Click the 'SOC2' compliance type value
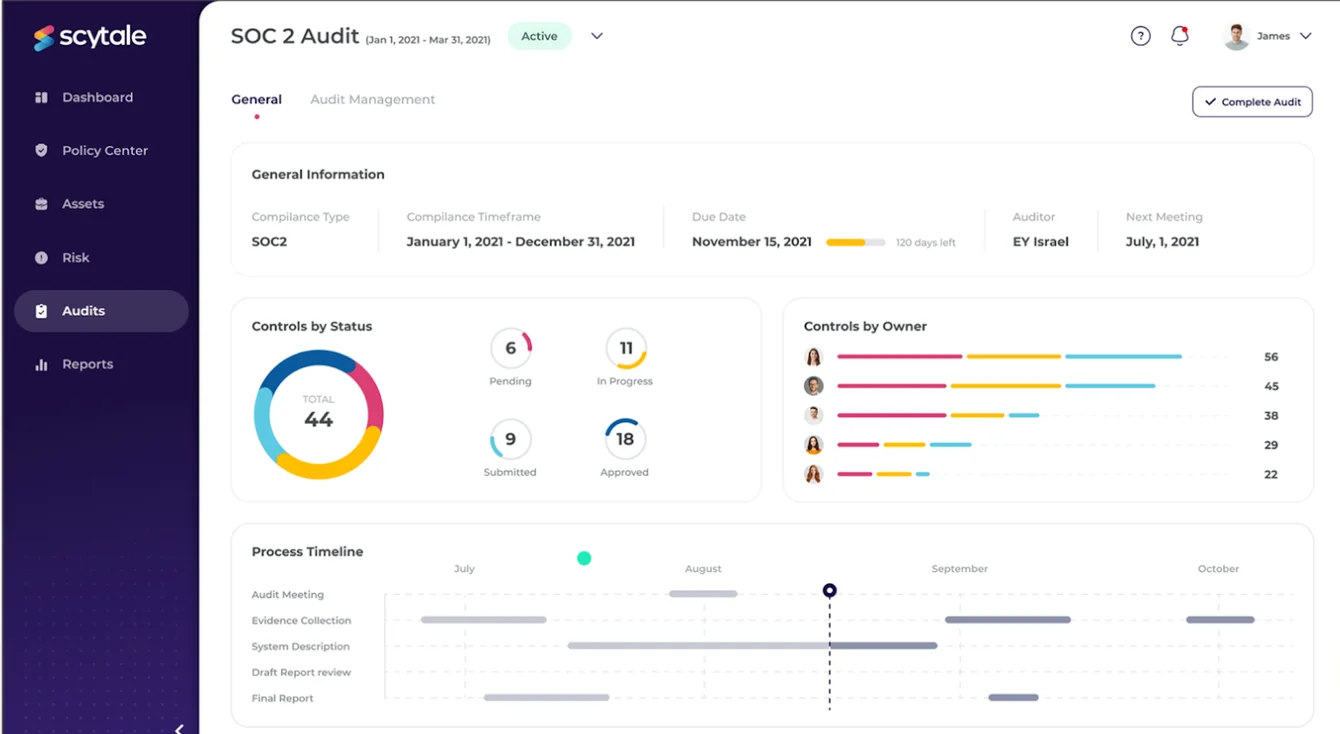 (269, 242)
